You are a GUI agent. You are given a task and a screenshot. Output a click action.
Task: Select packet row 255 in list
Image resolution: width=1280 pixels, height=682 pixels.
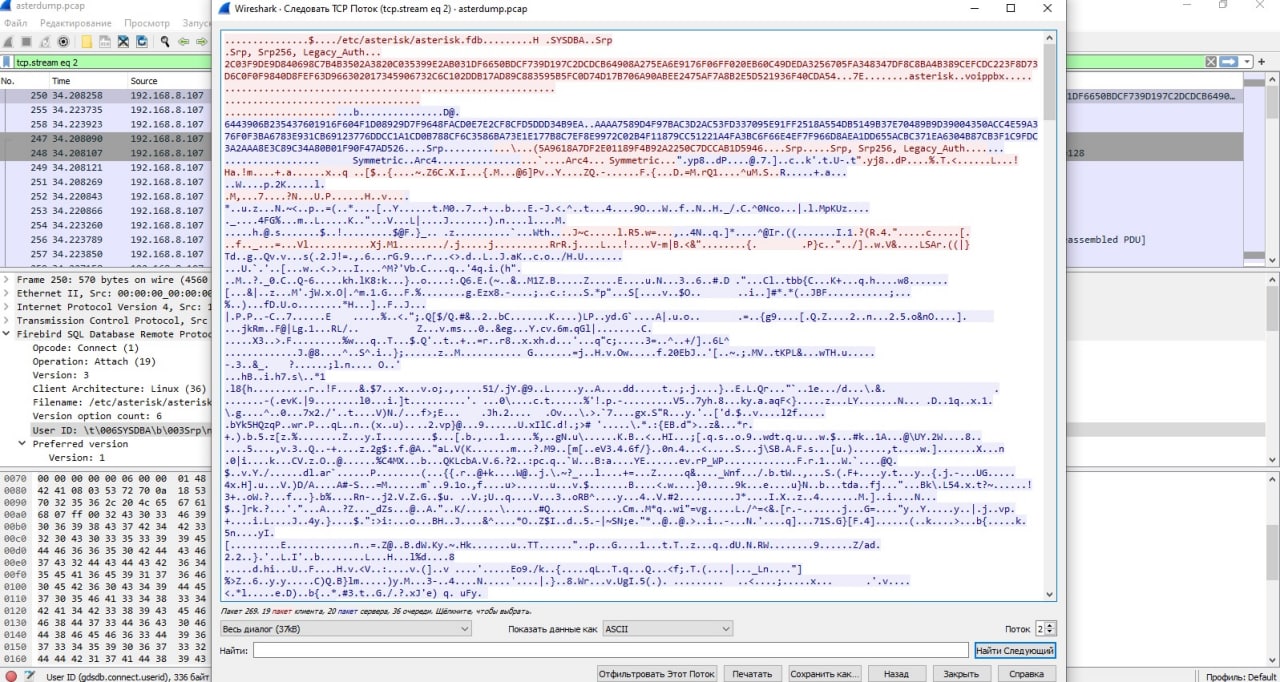coord(105,110)
